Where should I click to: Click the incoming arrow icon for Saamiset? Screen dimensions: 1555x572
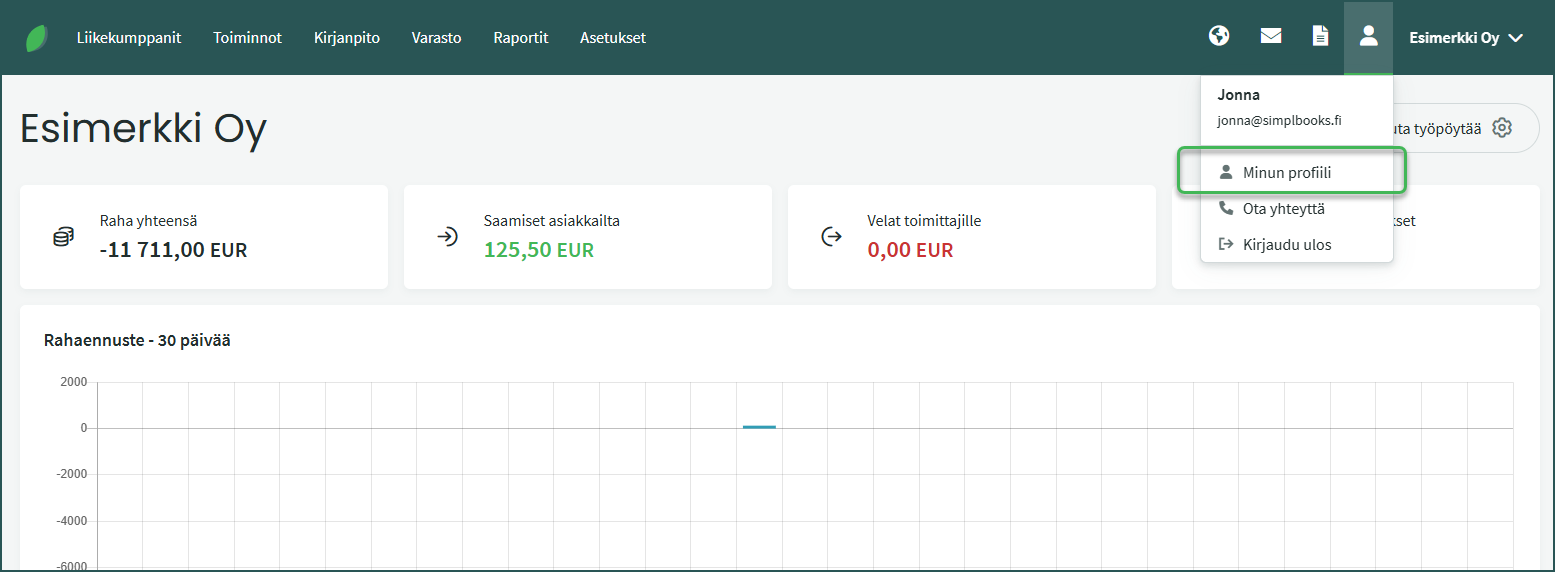[447, 237]
